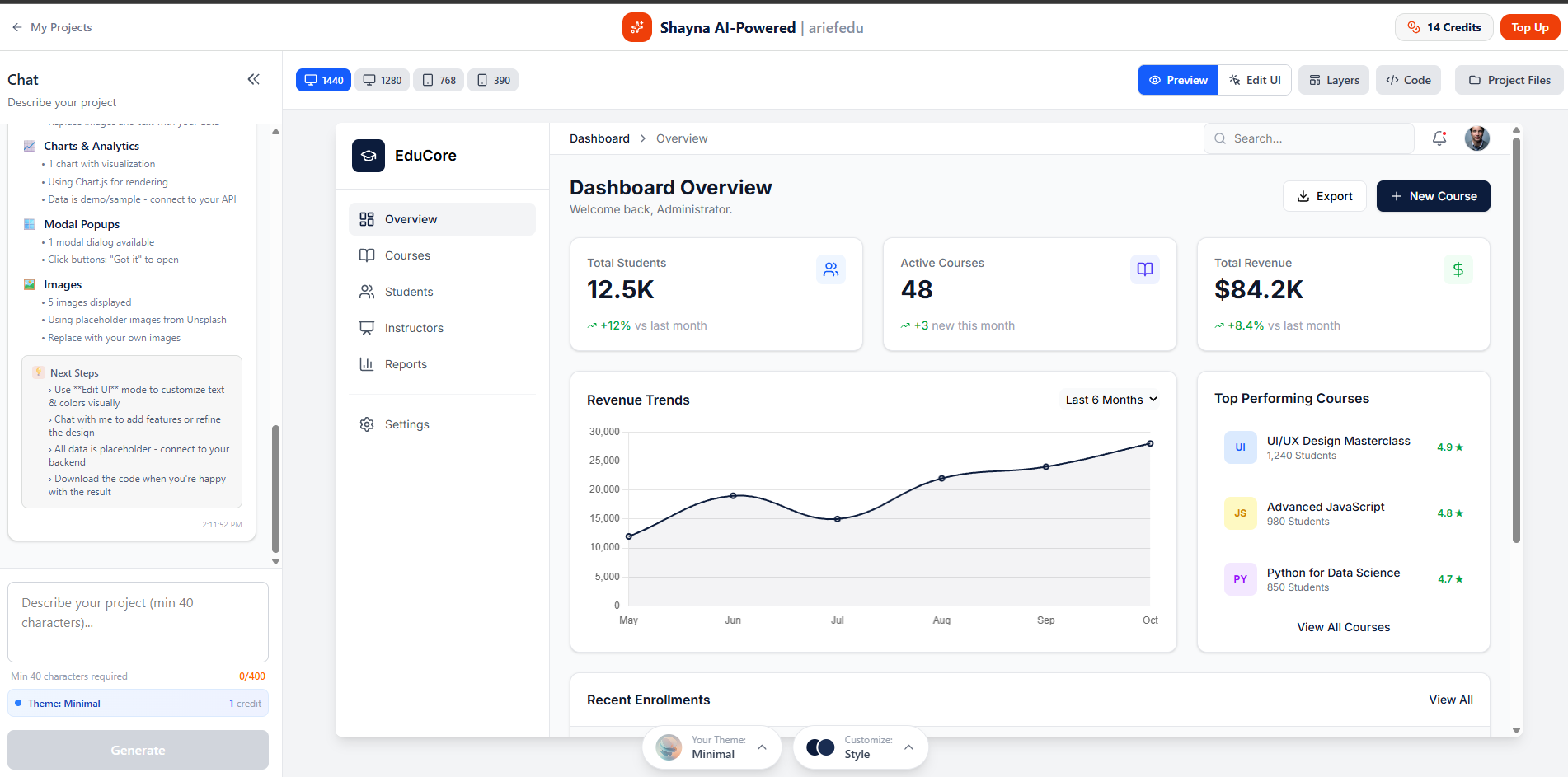This screenshot has height=777, width=1568.
Task: Click the Total Revenue dollar icon
Action: click(x=1458, y=269)
